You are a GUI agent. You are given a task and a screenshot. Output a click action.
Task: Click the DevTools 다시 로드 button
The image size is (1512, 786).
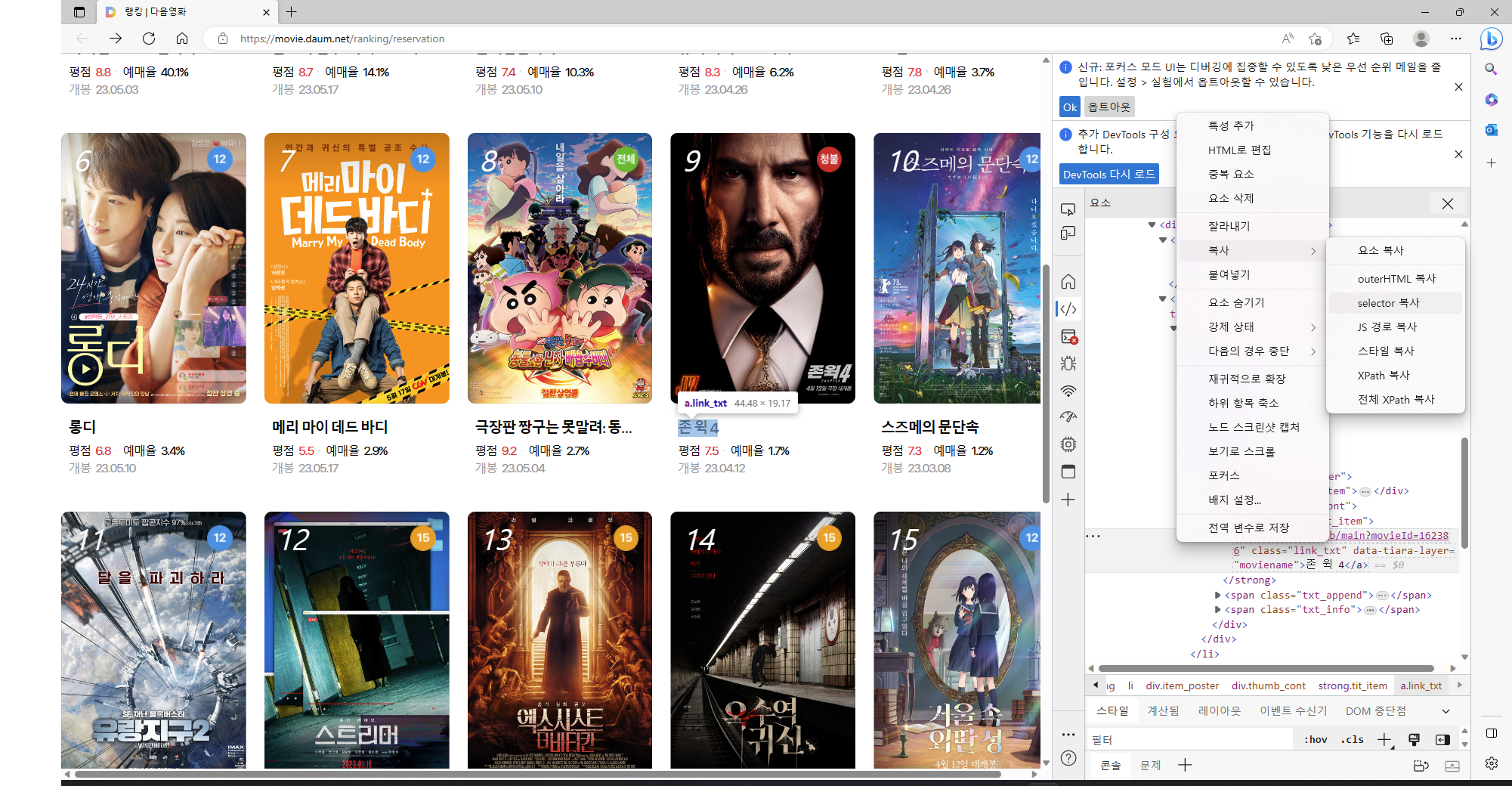click(1108, 174)
